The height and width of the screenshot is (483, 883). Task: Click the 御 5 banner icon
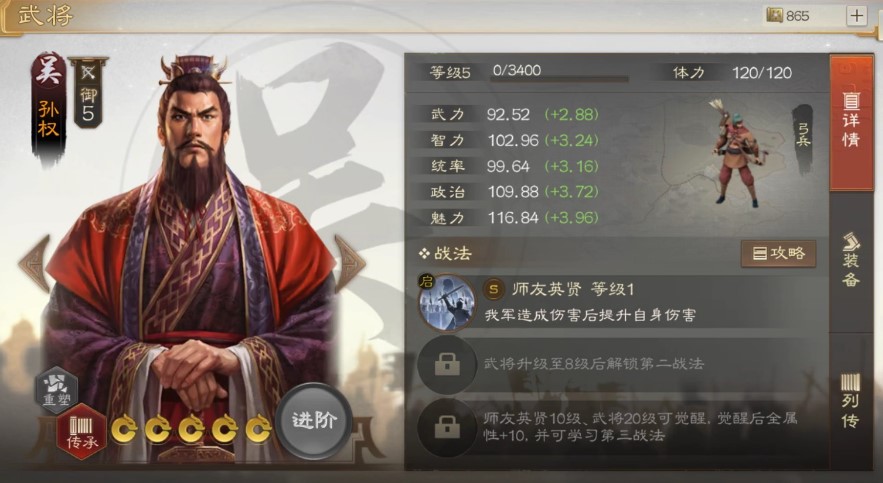[88, 93]
